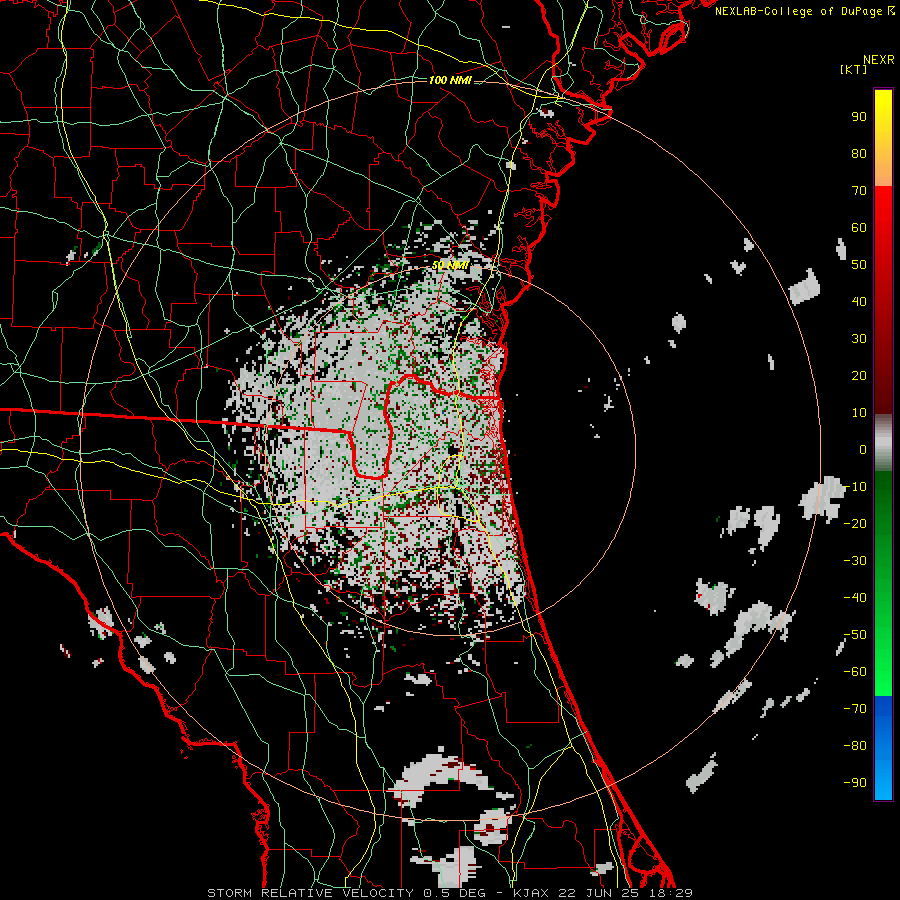Click the NEXR label above the color scale
Image resolution: width=900 pixels, height=900 pixels.
(879, 60)
